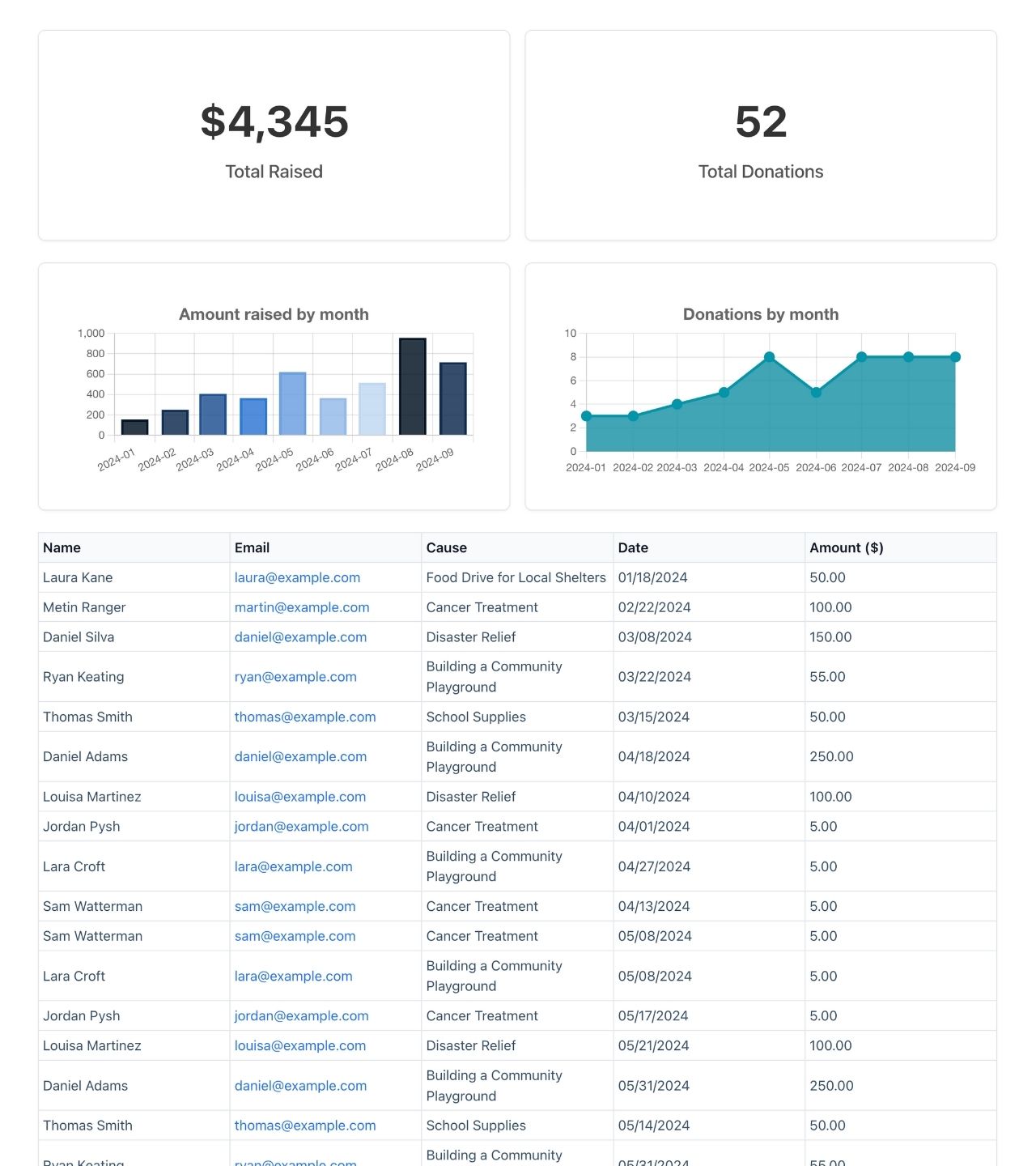
Task: Click the 2024-09 point on Donations line
Action: (954, 355)
